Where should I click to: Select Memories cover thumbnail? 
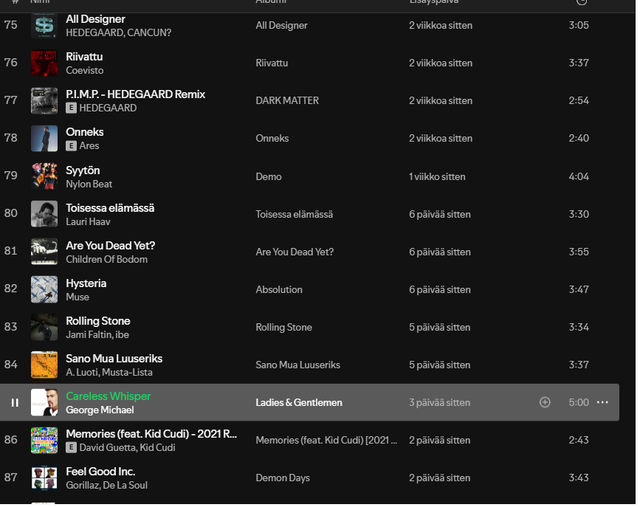point(44,440)
